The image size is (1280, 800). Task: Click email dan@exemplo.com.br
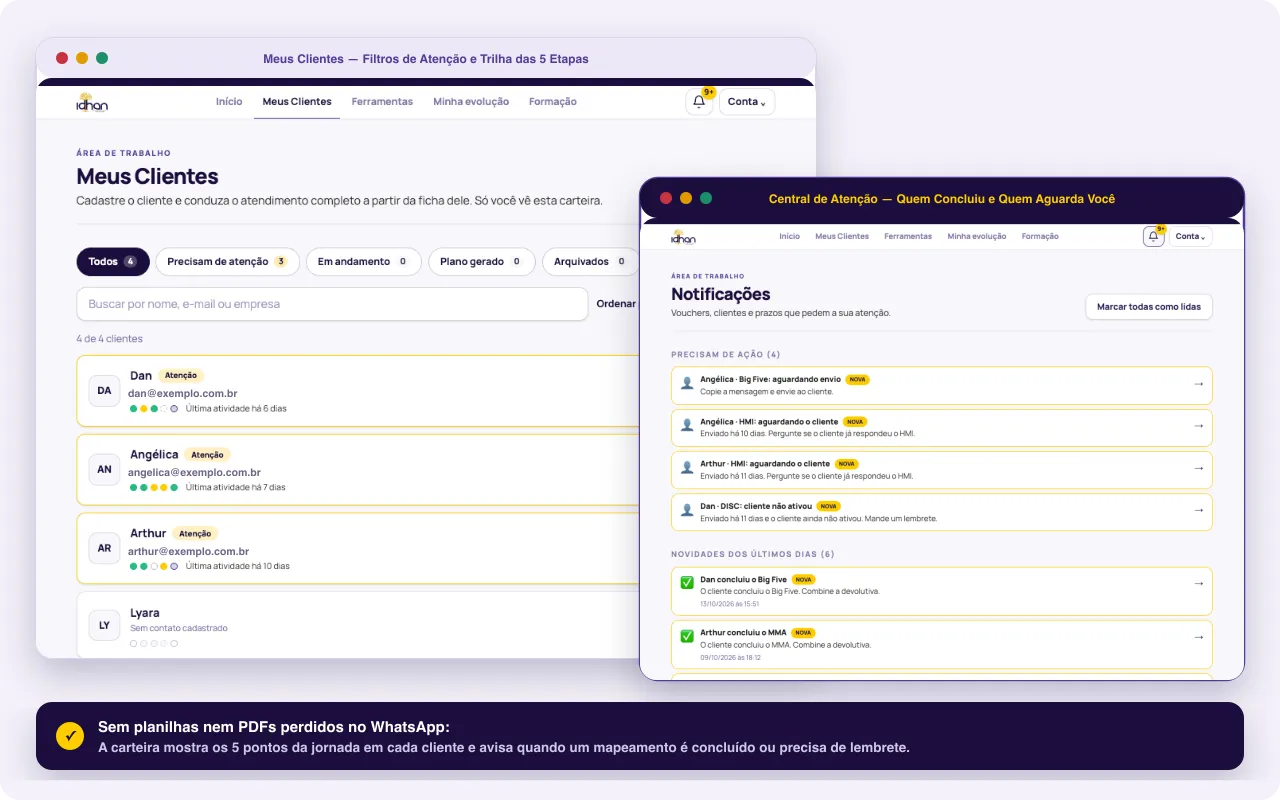pyautogui.click(x=183, y=394)
